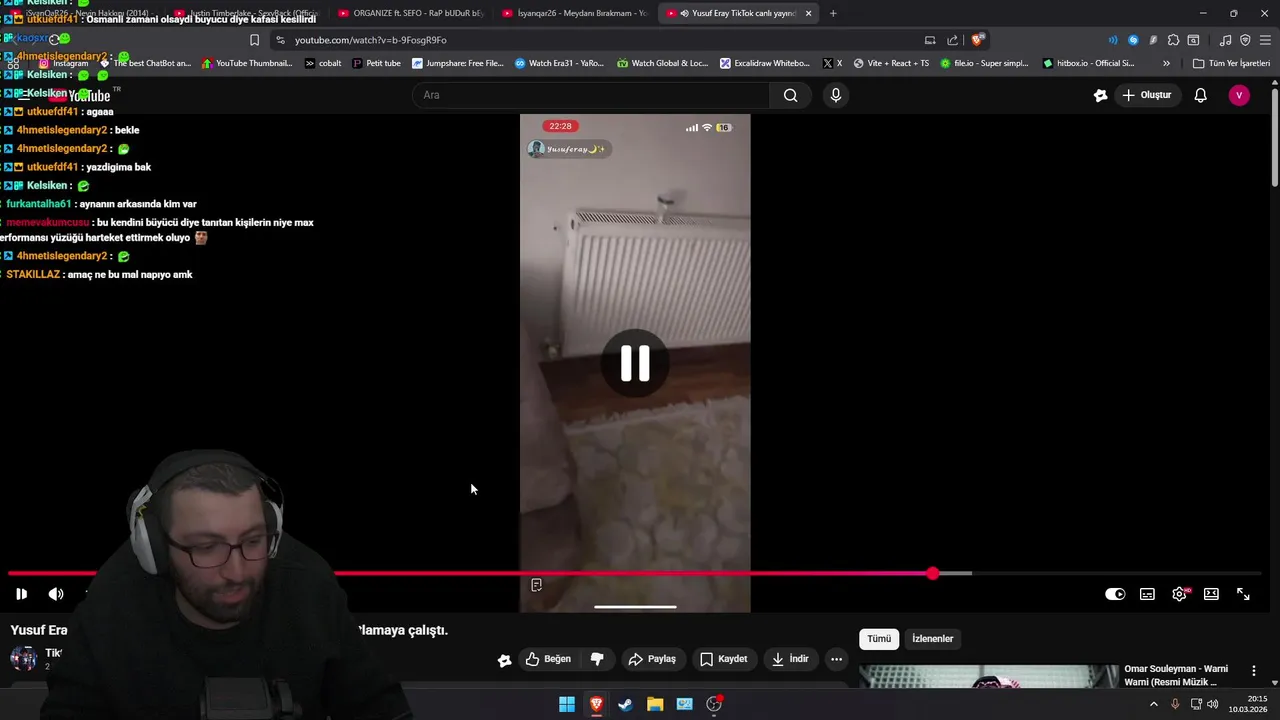
Task: Open File Explorer from the taskbar
Action: coord(655,704)
